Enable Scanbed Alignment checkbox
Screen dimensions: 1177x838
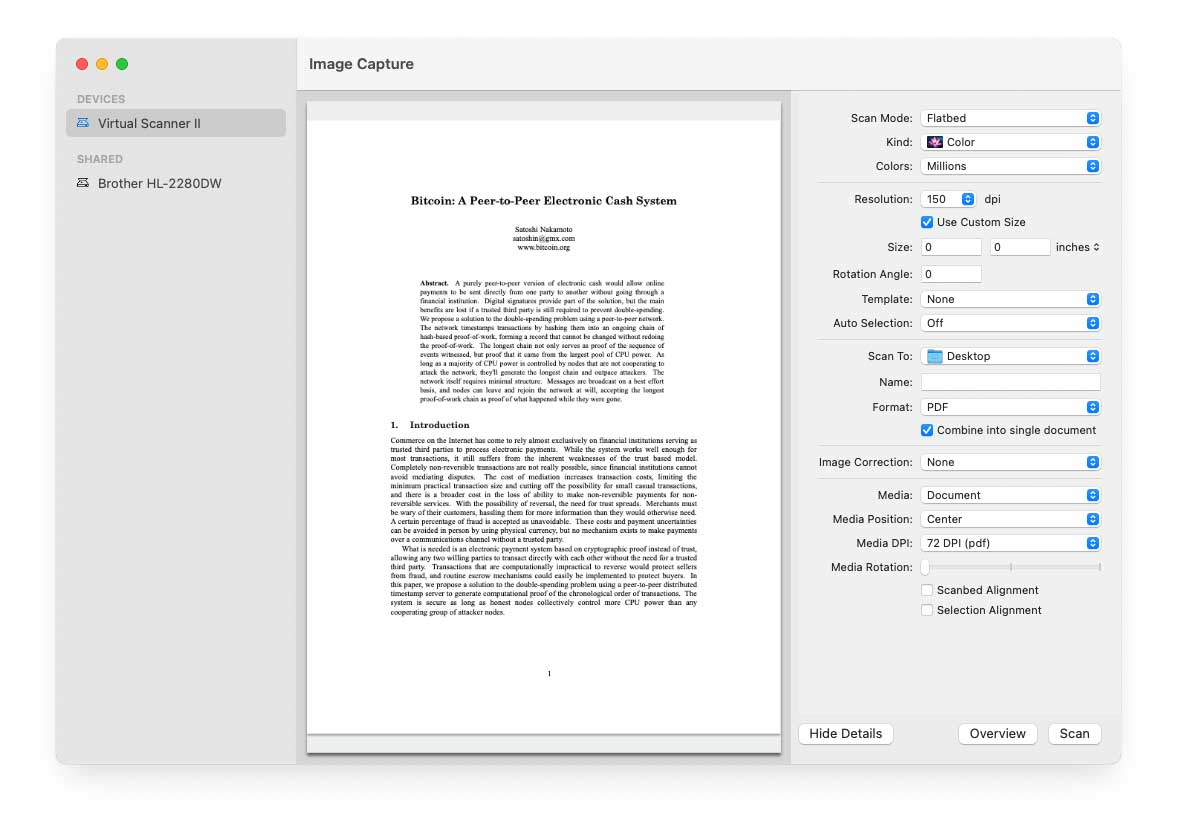coord(927,590)
